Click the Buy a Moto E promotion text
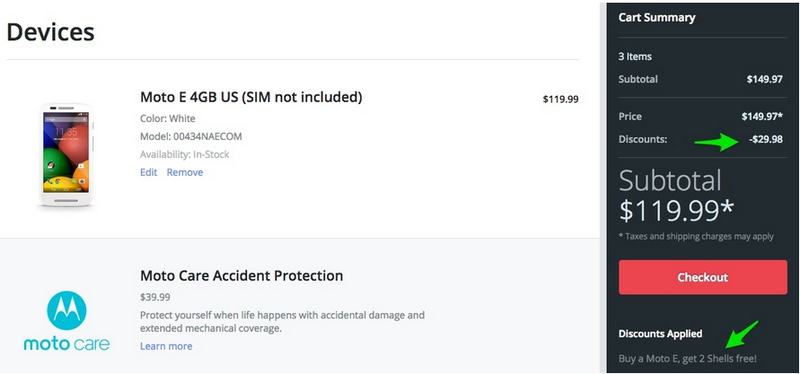 coord(687,359)
